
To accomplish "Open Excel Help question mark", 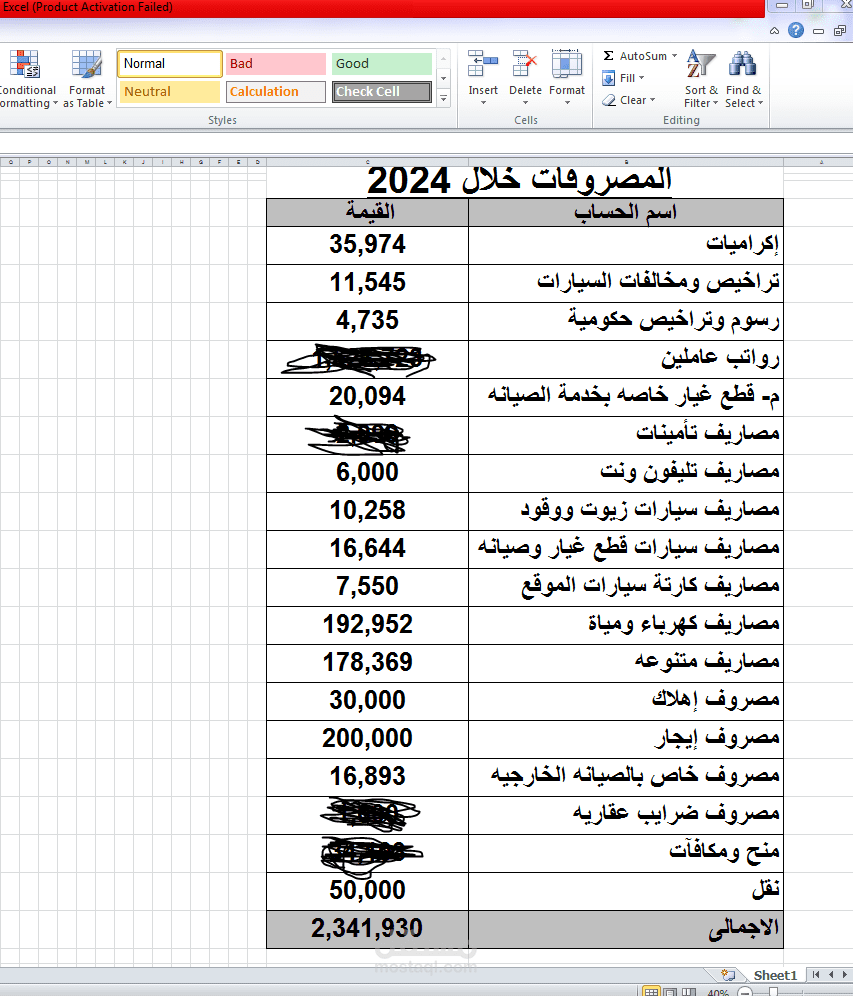I will pyautogui.click(x=796, y=30).
